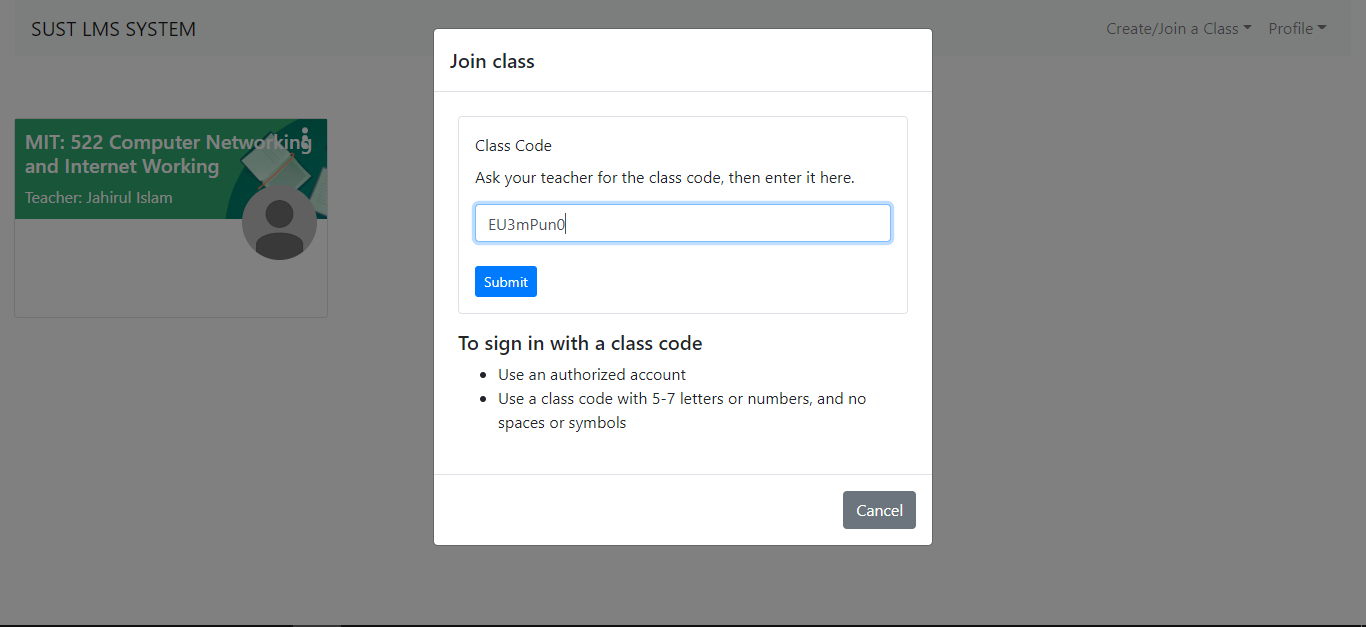Focus the Class Code input field

[683, 224]
